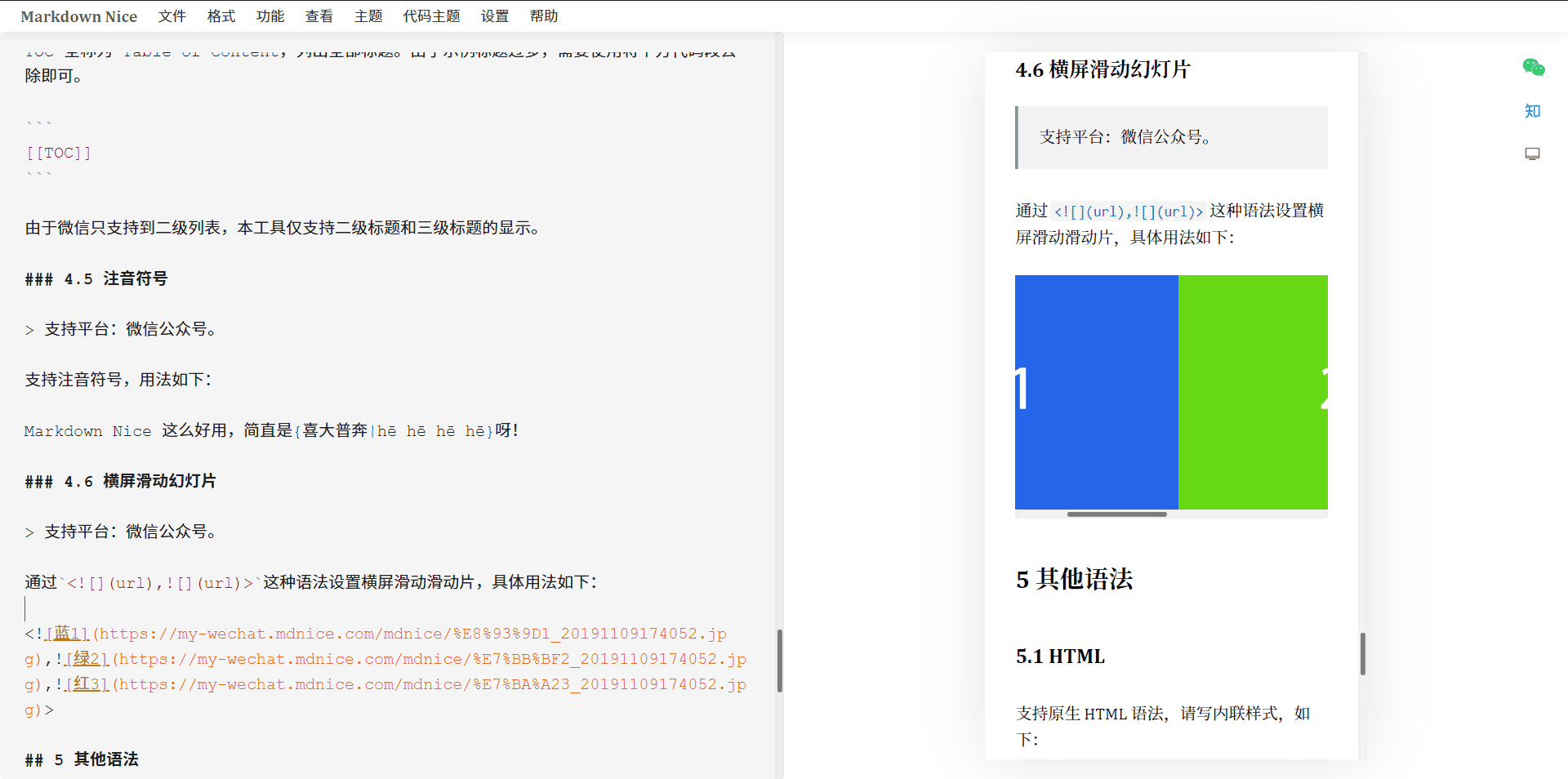Click preview heading '5 其他语法'
Image resolution: width=1568 pixels, height=779 pixels.
1074,579
